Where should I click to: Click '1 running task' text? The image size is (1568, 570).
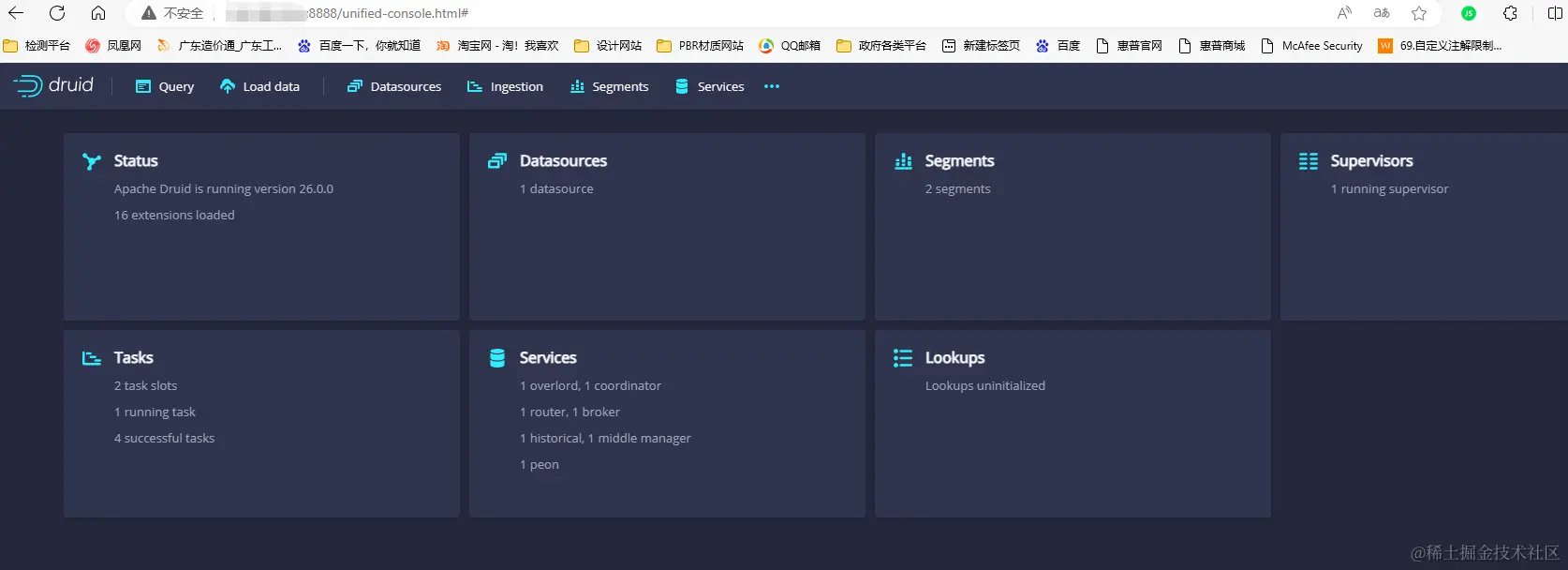[x=155, y=412]
